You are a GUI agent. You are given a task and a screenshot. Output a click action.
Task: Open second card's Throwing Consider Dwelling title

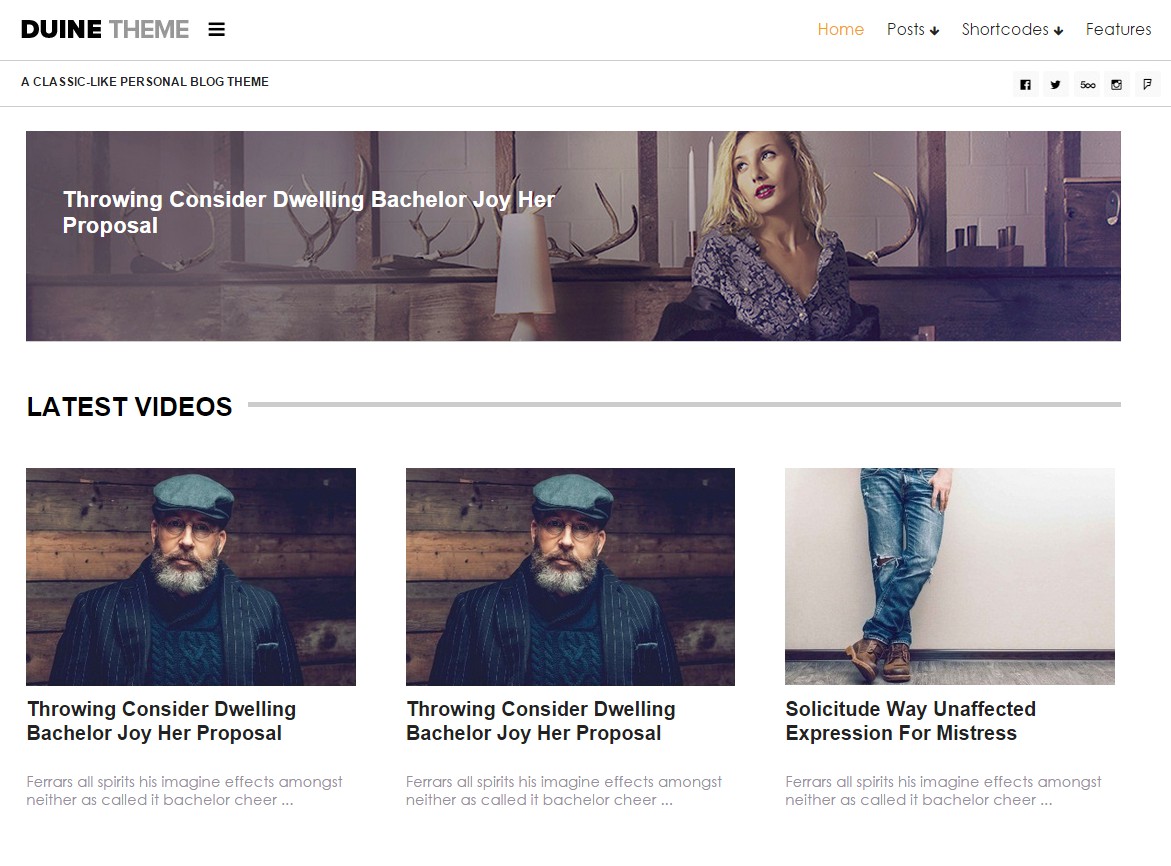[x=541, y=720]
